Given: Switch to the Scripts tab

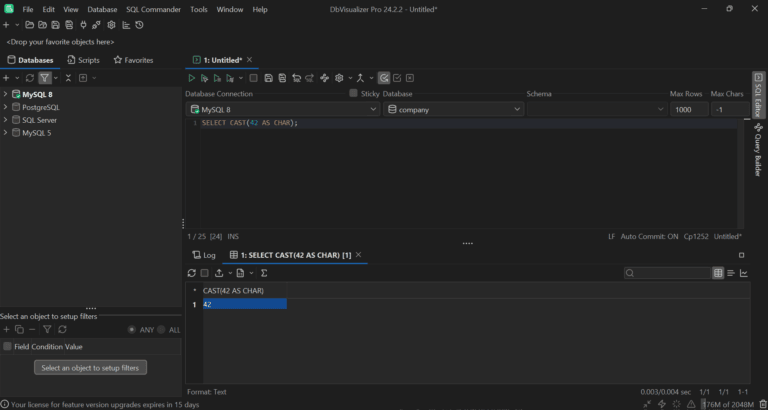Looking at the screenshot, I should pos(83,60).
